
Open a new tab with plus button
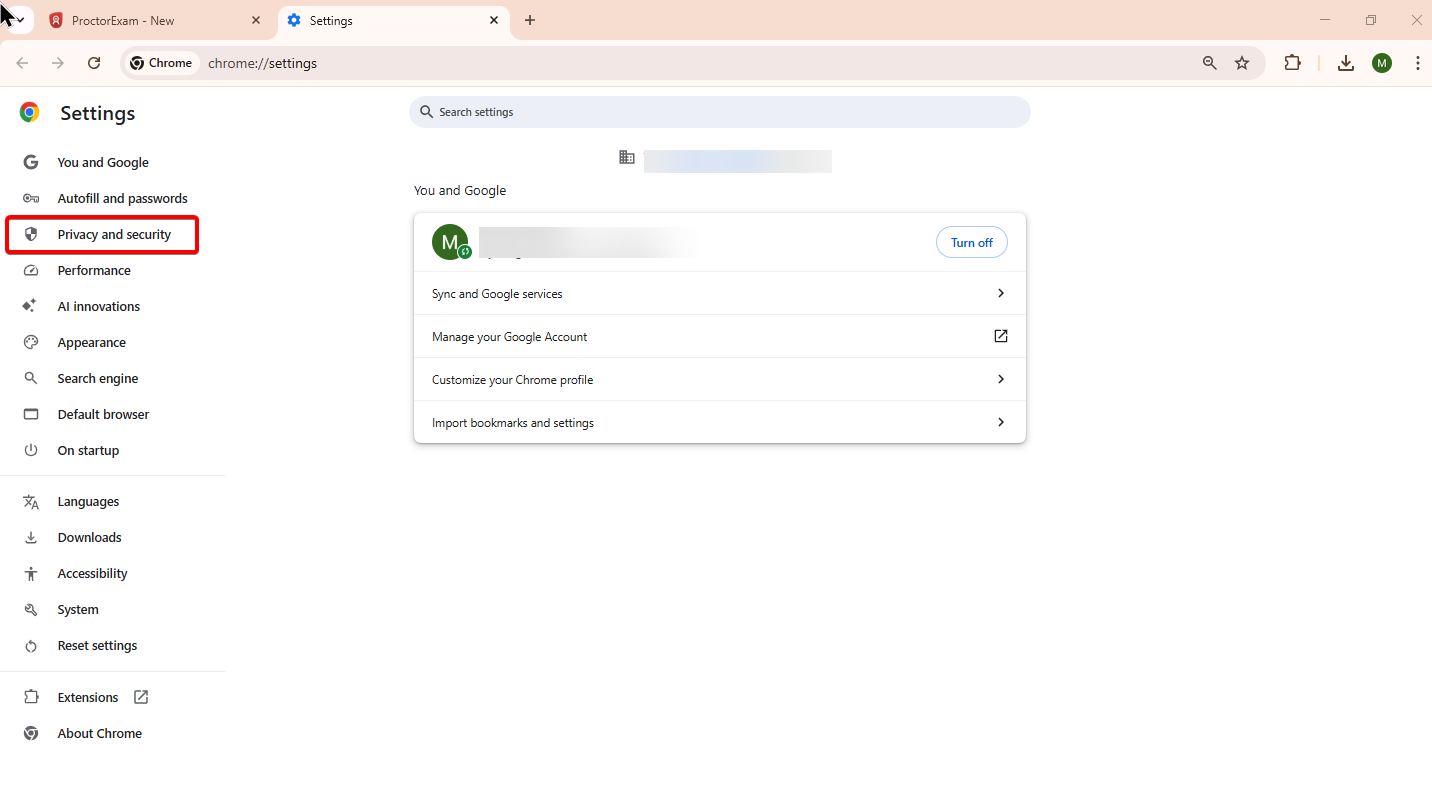click(x=530, y=20)
